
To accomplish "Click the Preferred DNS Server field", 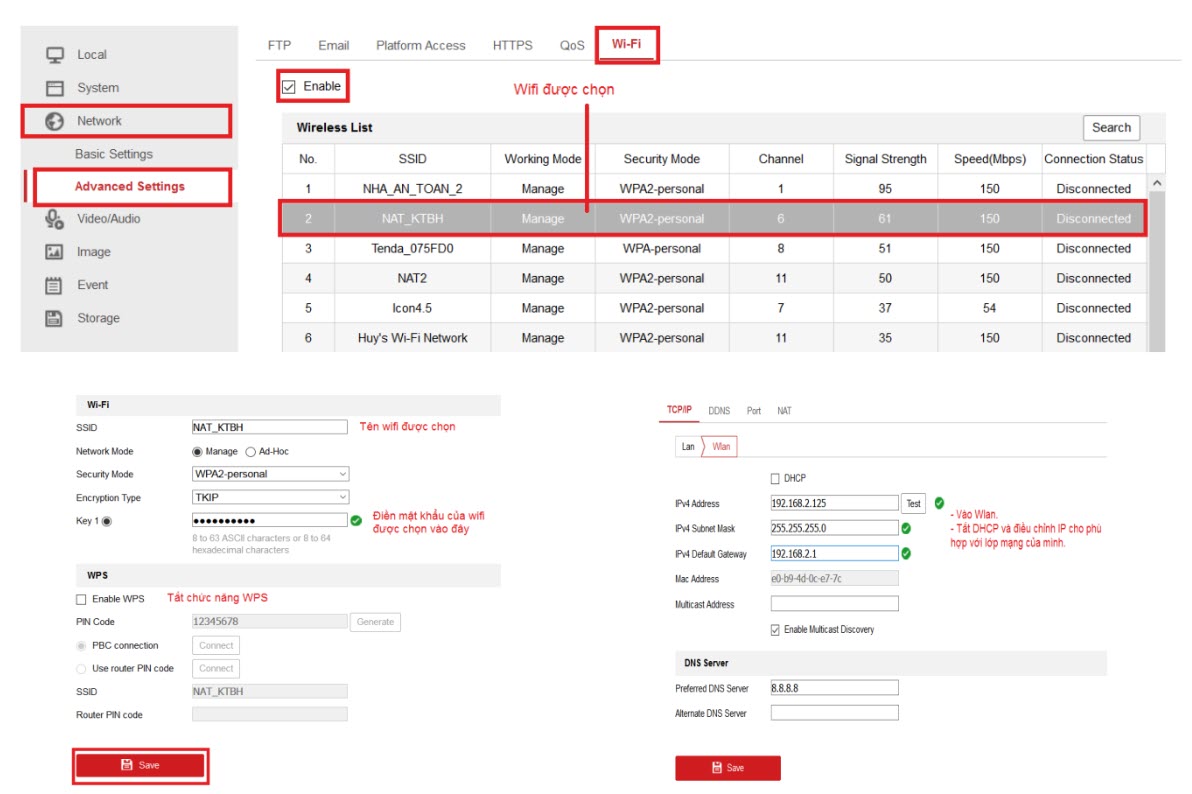I will tap(834, 688).
